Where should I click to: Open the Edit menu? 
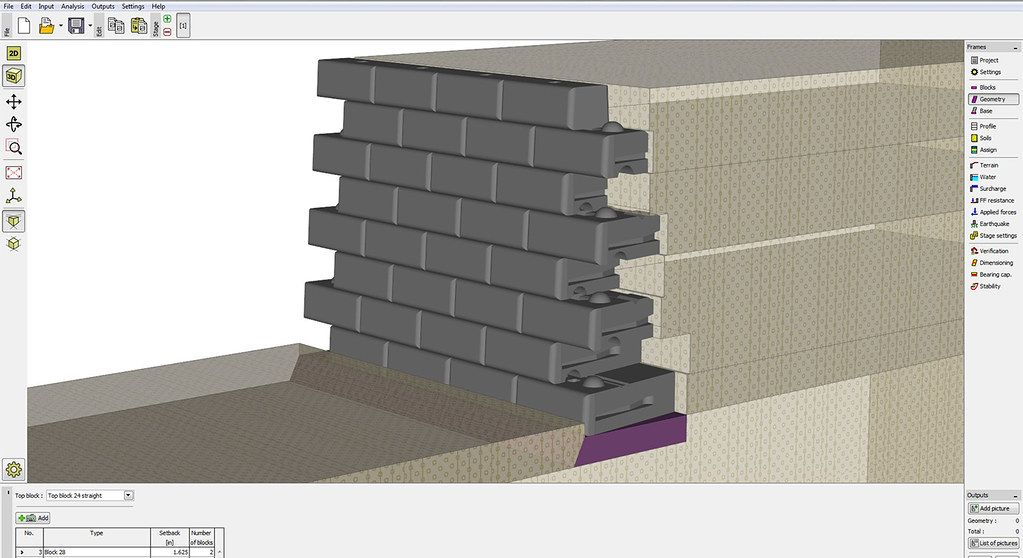click(25, 6)
